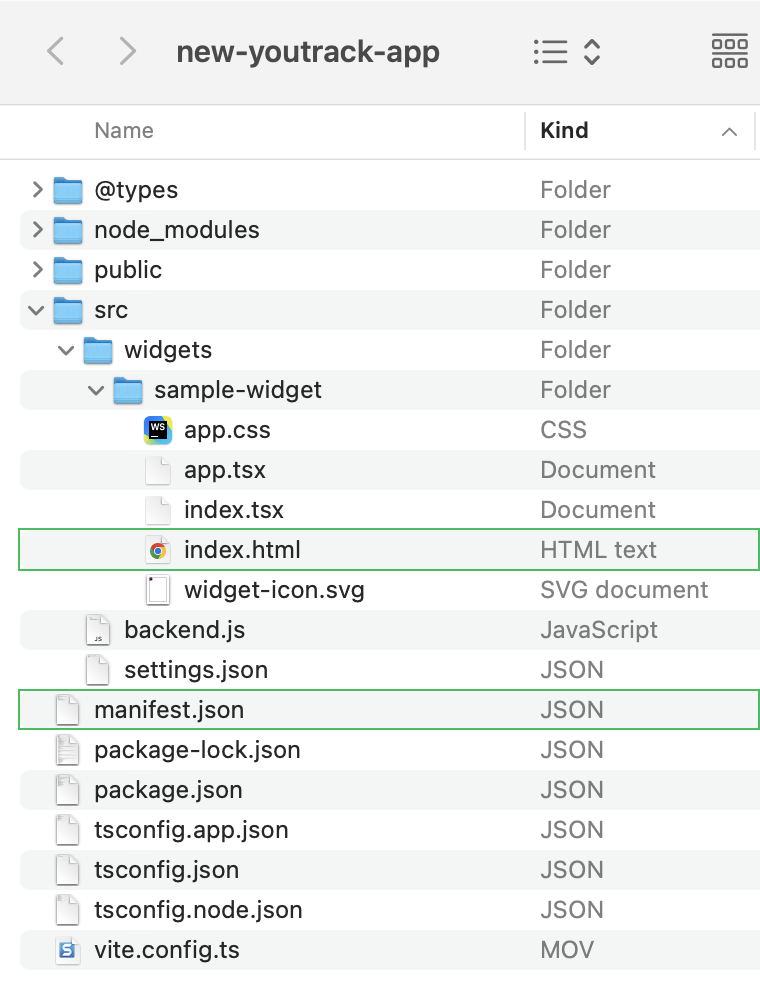Collapse the src folder
This screenshot has height=981, width=760.
tap(36, 310)
